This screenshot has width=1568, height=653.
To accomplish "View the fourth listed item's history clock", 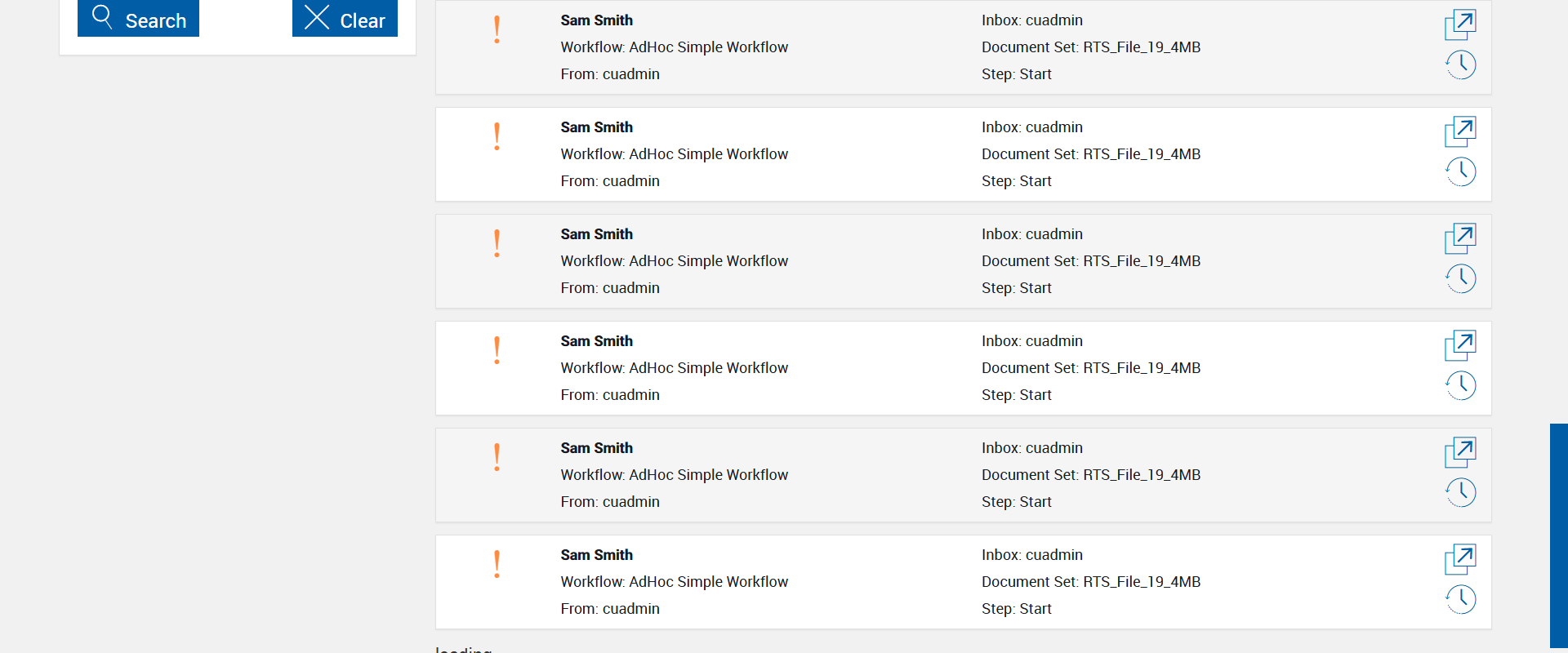I will click(x=1460, y=385).
